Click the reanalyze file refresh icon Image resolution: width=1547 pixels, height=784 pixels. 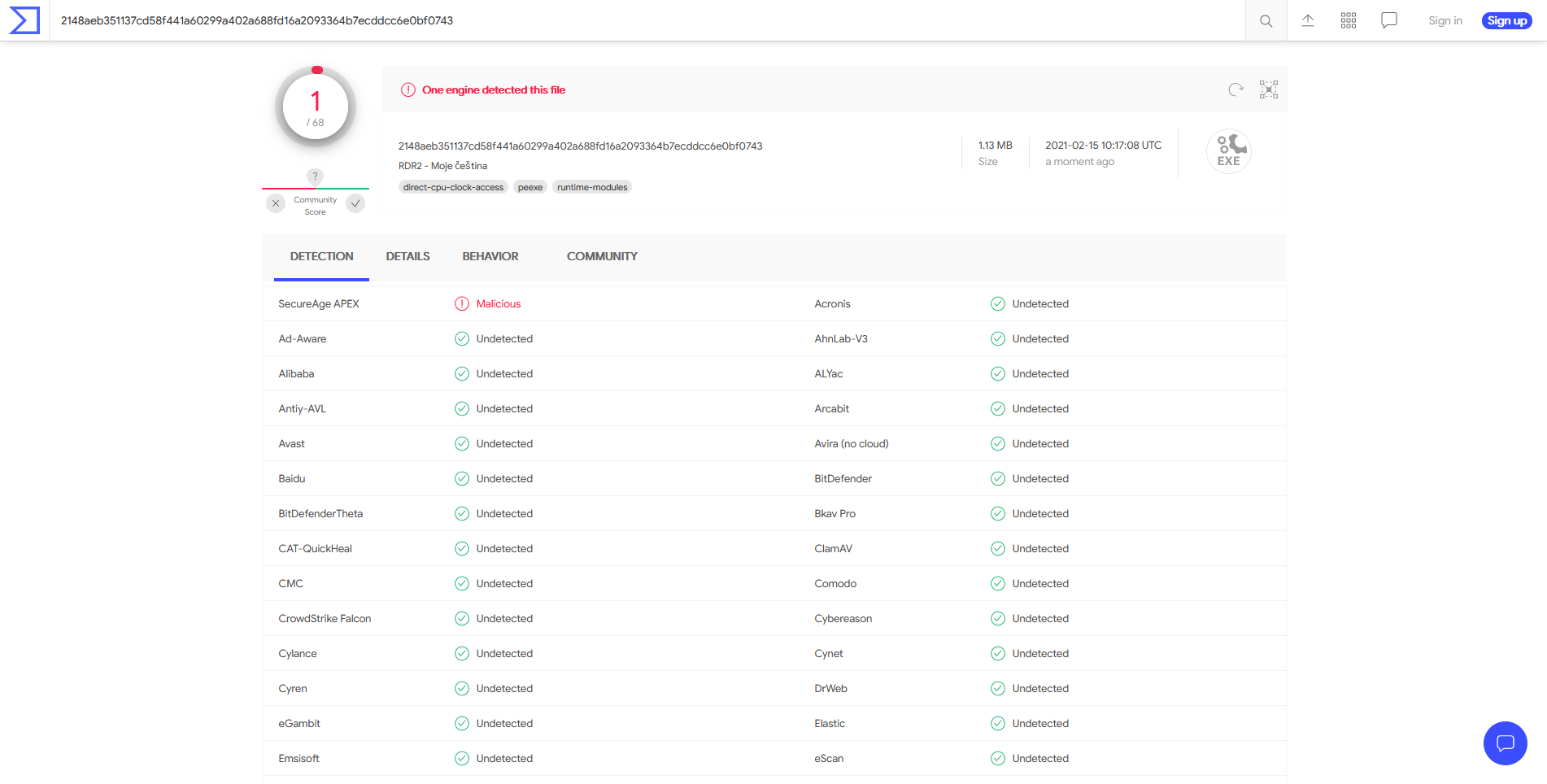point(1235,89)
